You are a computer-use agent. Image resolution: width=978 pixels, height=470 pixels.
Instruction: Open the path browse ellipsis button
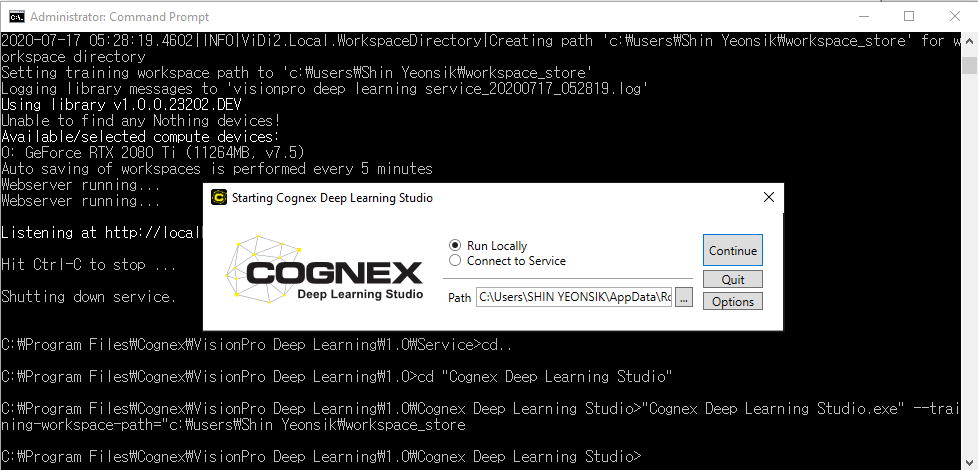pos(684,298)
